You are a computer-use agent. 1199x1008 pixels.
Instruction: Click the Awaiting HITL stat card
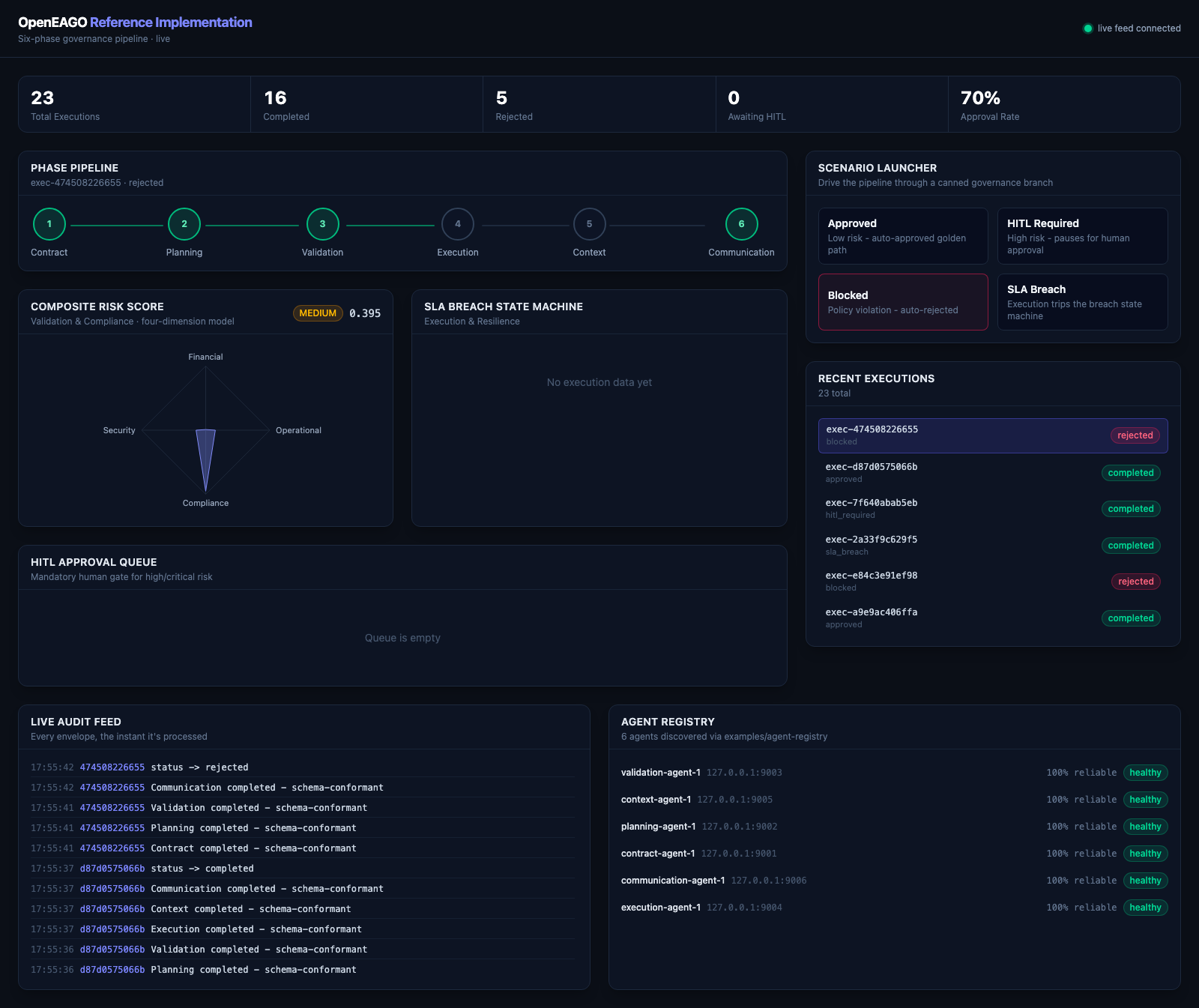(x=832, y=104)
